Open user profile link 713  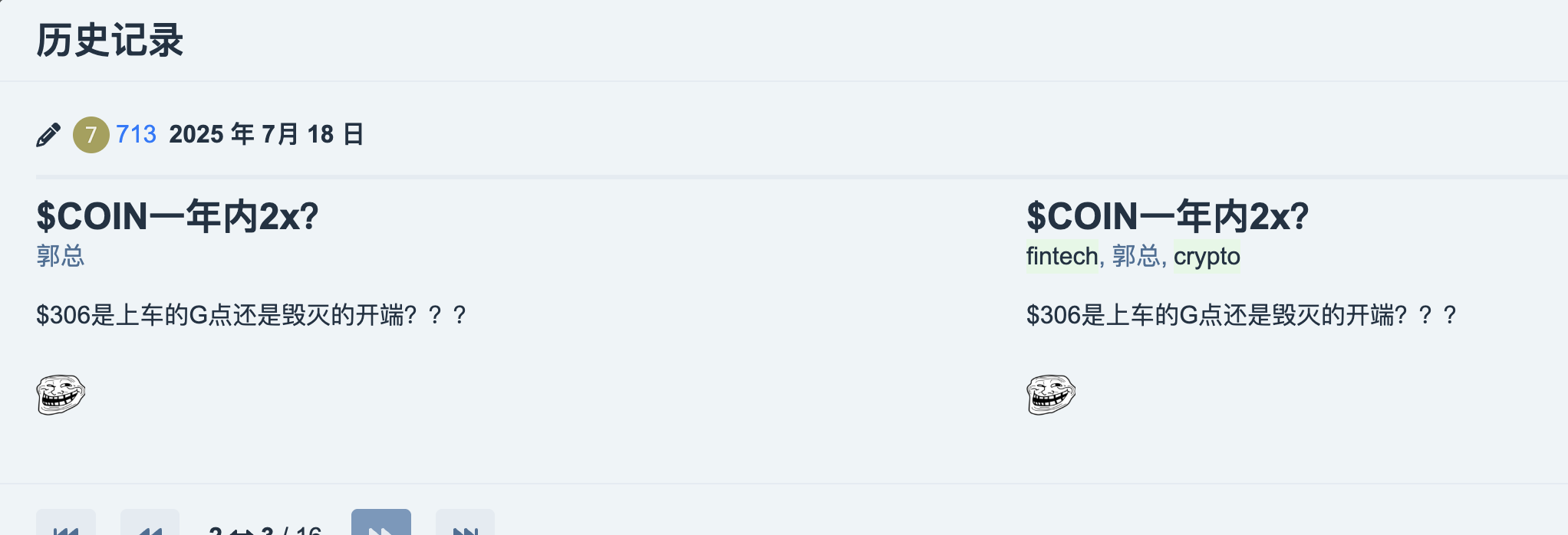tap(136, 135)
